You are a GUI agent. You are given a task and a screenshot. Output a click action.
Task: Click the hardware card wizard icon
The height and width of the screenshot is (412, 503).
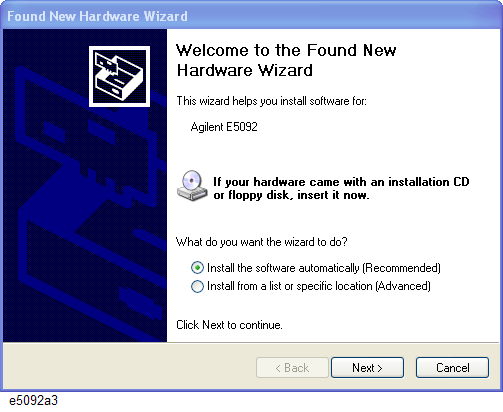(x=119, y=76)
